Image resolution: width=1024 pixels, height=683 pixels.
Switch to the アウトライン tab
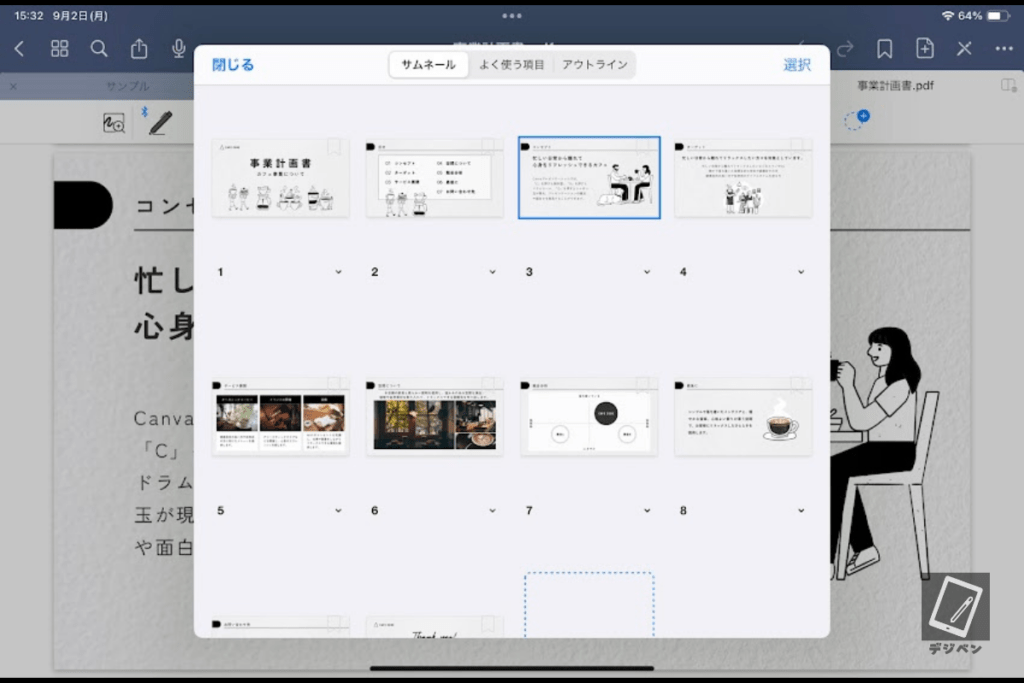click(595, 65)
